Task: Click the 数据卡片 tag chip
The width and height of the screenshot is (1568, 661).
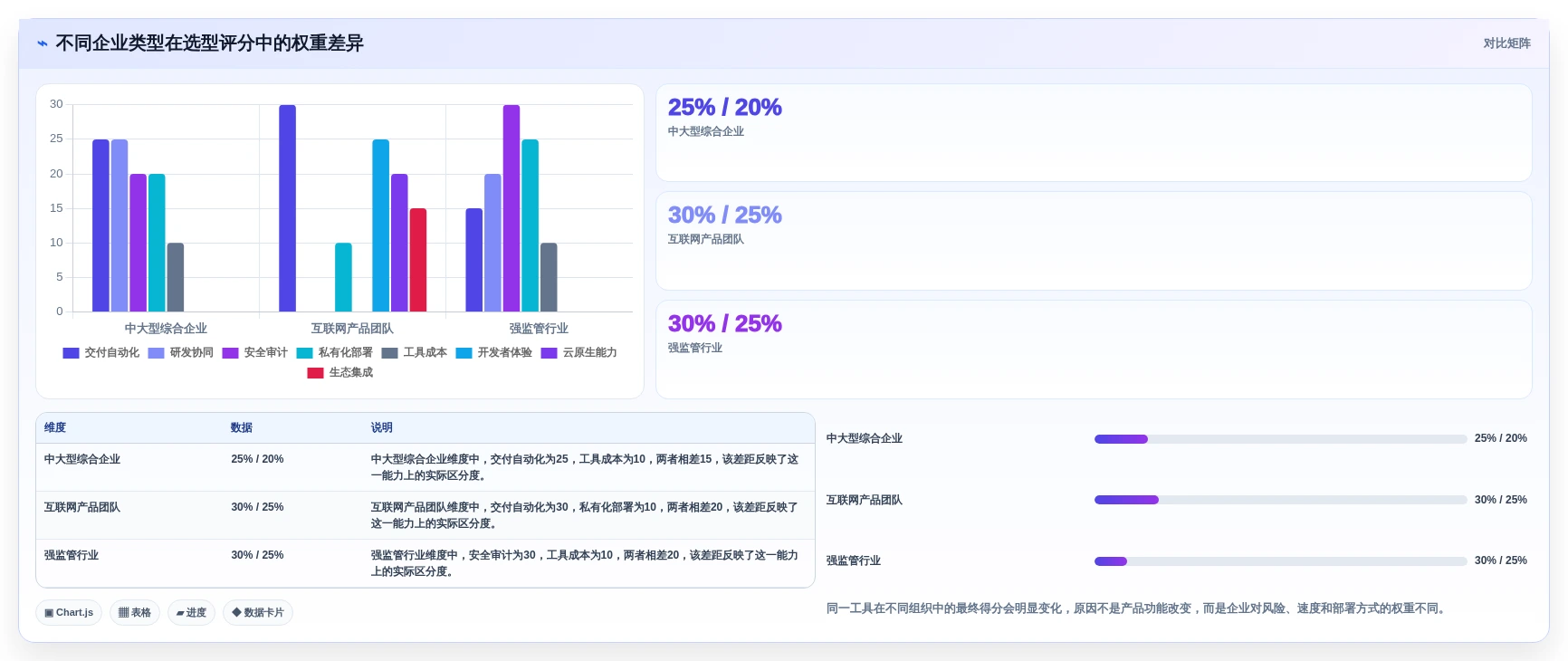Action: pyautogui.click(x=258, y=613)
